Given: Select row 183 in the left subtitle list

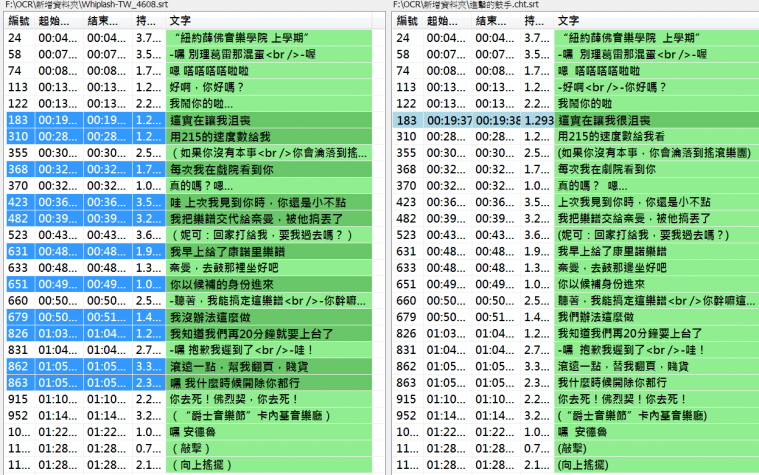Looking at the screenshot, I should 189,120.
